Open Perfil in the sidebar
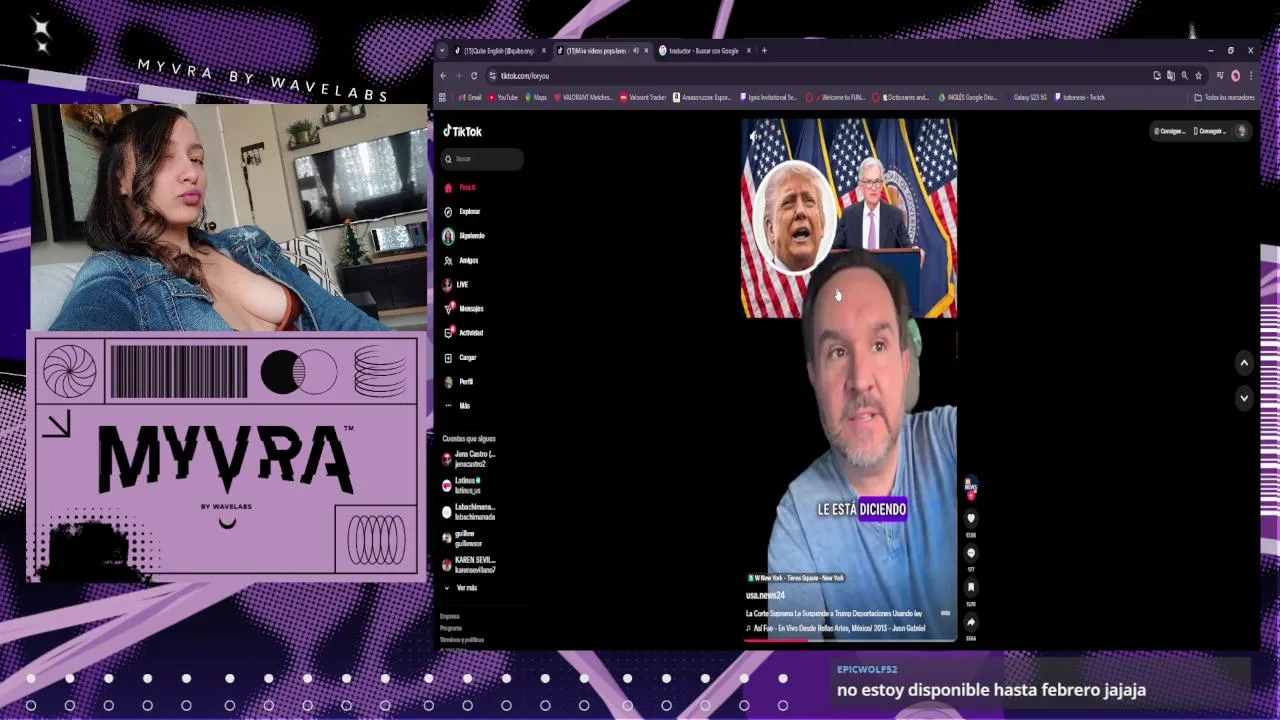 click(459, 382)
